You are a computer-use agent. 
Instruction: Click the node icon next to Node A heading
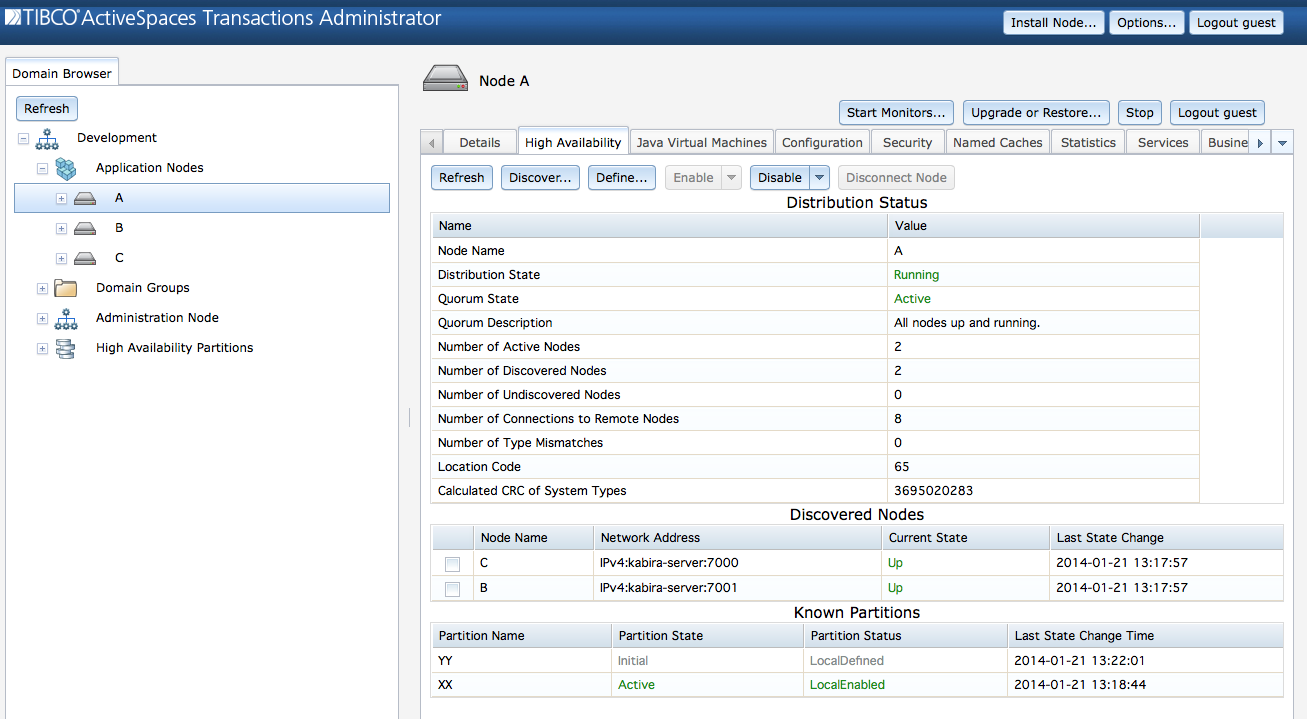click(x=444, y=77)
